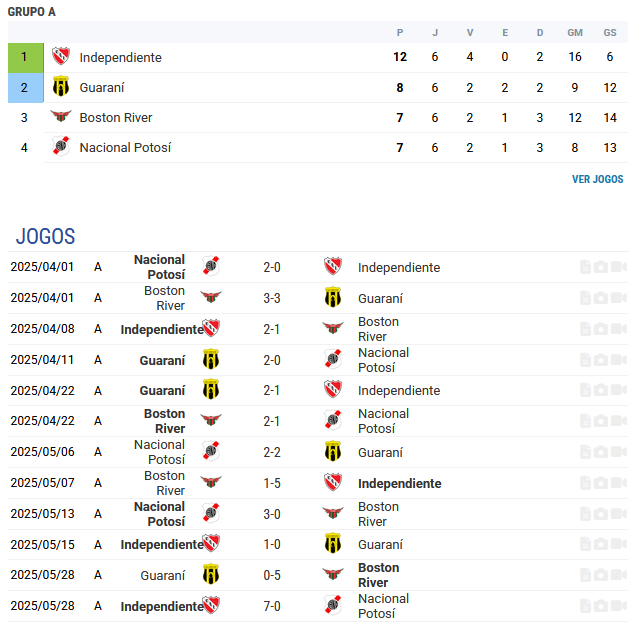Click video icon for Nacional Potosí 3-0 Boston River

pos(618,514)
